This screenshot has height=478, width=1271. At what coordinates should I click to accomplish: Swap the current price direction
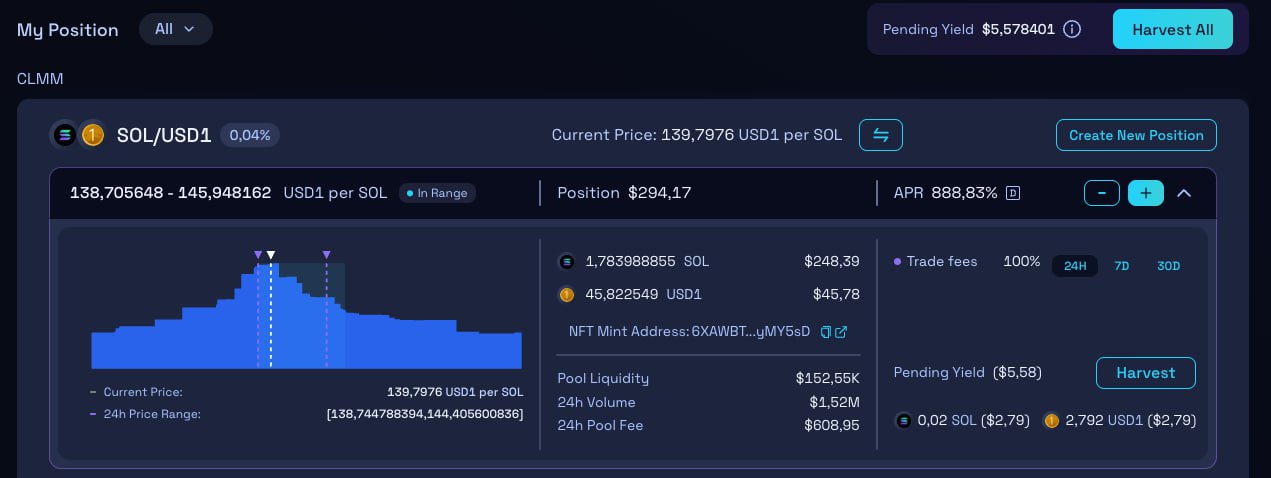[x=880, y=135]
